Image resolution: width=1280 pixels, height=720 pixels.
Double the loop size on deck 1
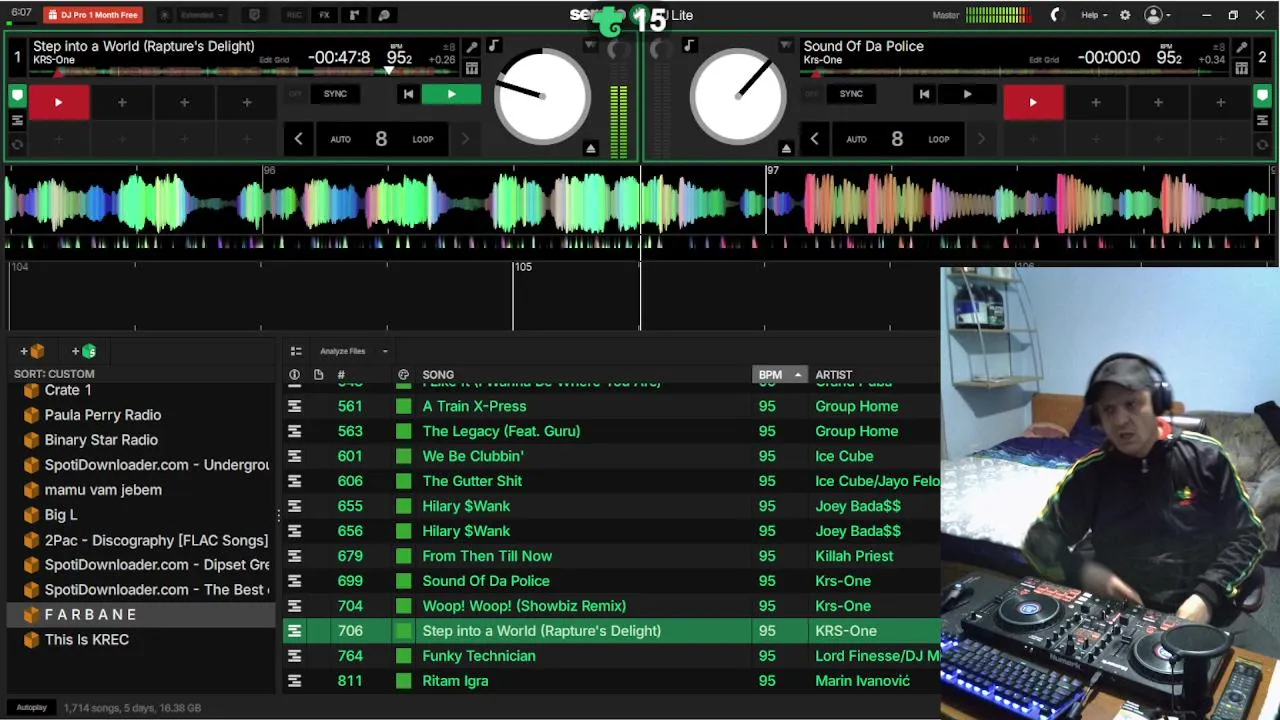click(x=465, y=139)
